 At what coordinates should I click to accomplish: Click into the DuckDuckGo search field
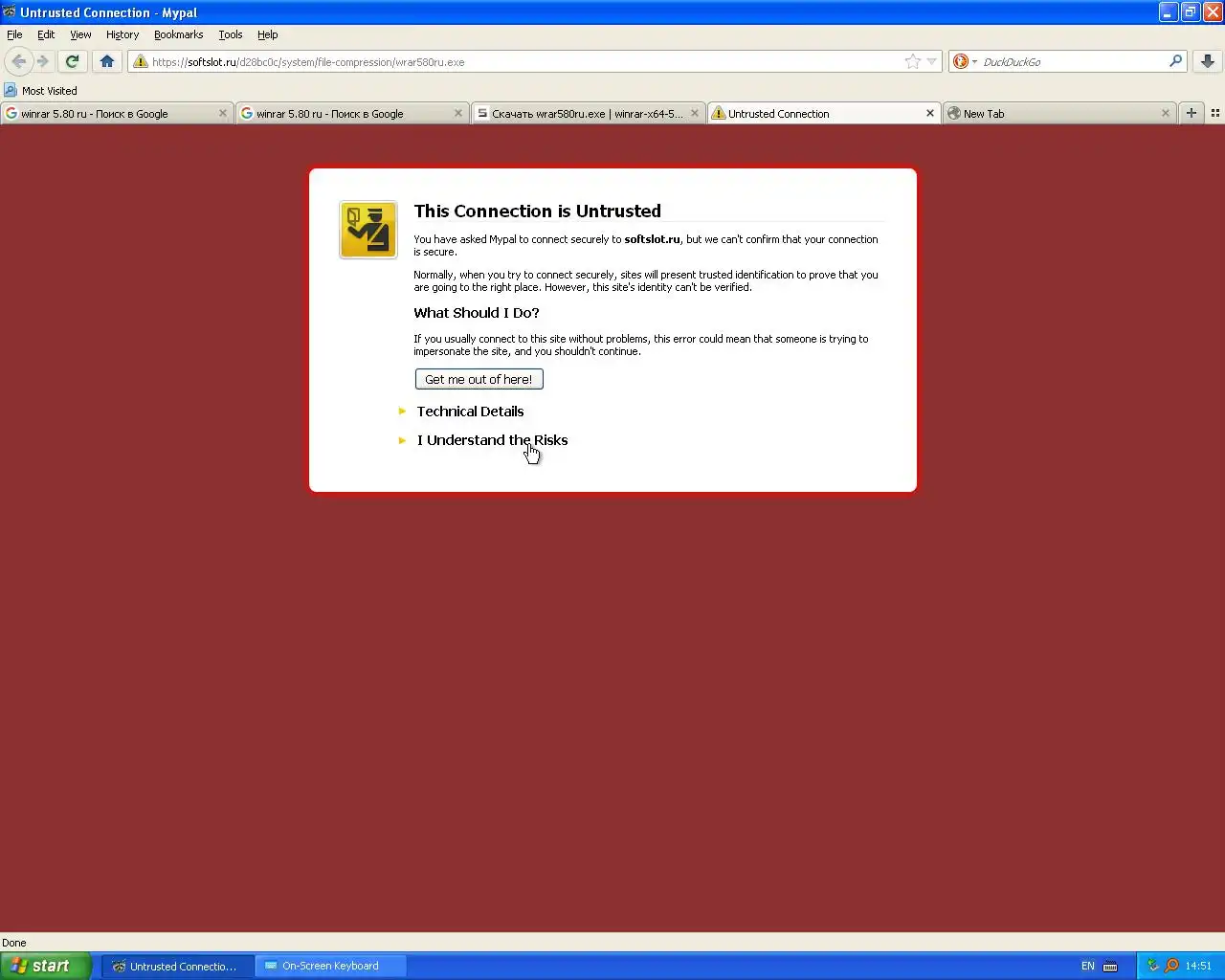pyautogui.click(x=1072, y=61)
